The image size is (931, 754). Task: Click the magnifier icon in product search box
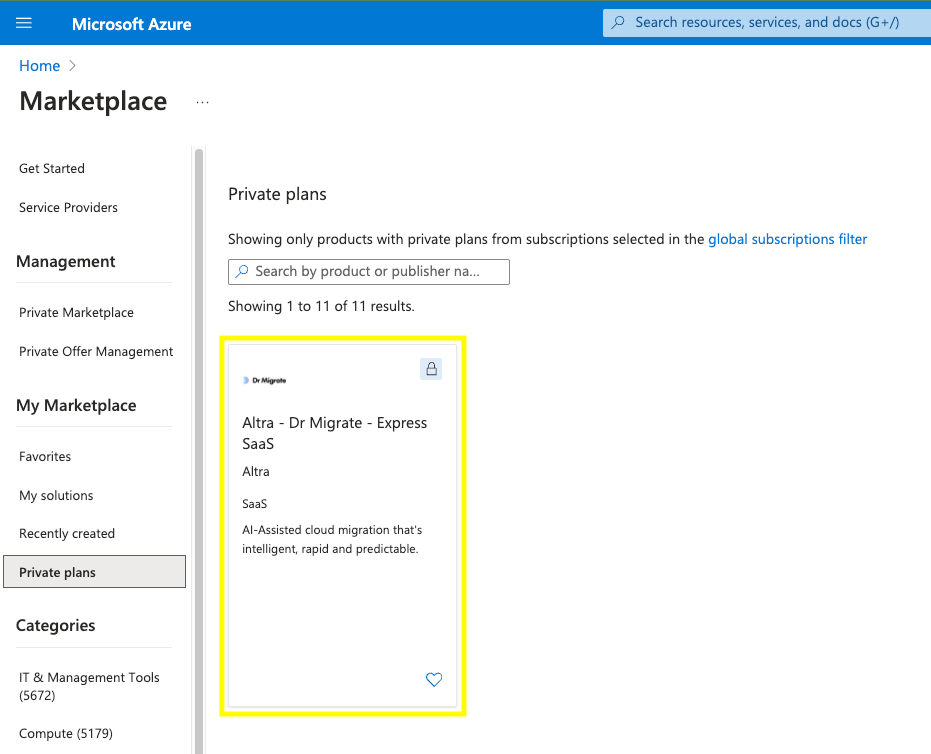pyautogui.click(x=242, y=271)
